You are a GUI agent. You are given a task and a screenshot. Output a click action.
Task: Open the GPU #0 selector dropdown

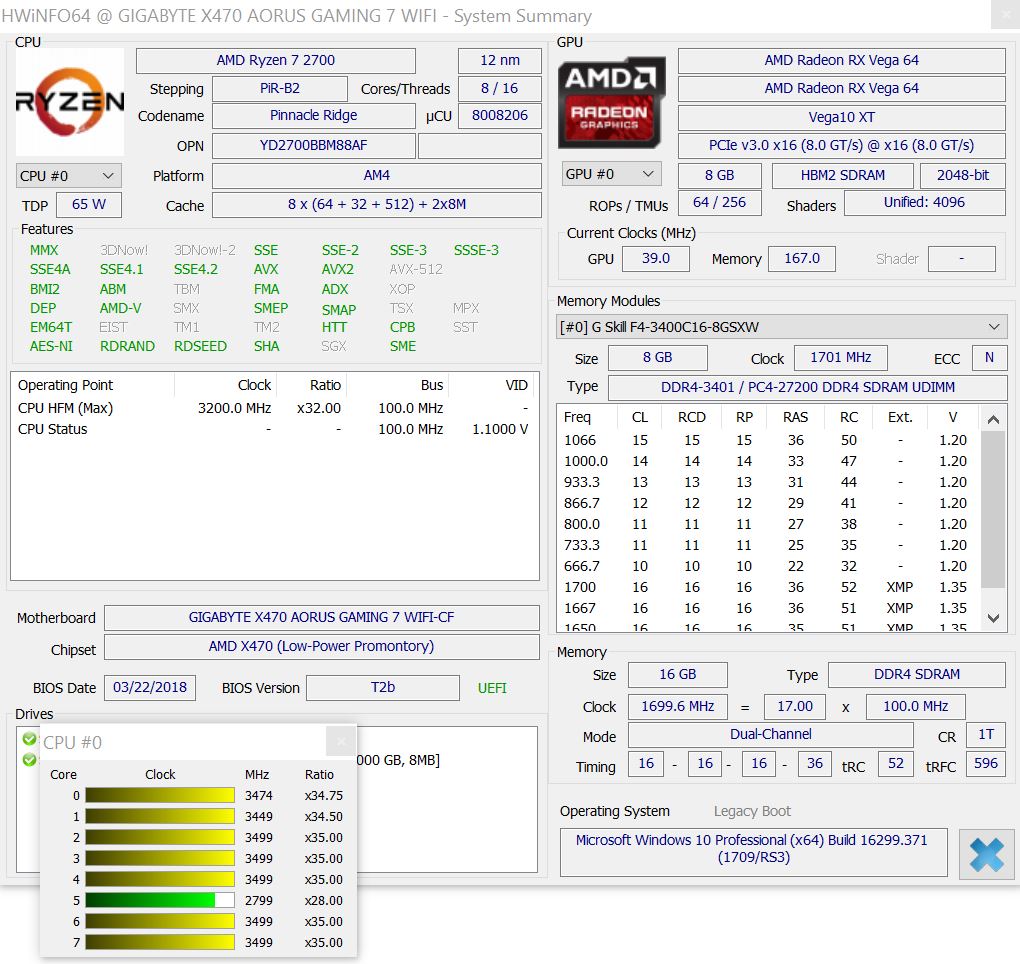pyautogui.click(x=611, y=174)
